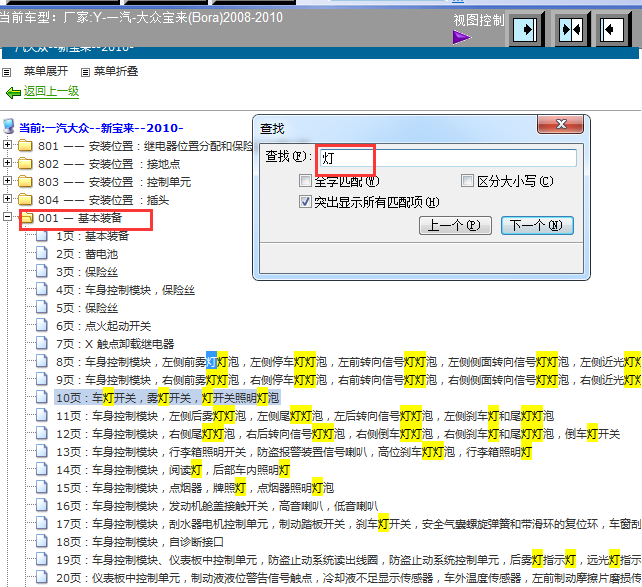Open 4页：车身控制模块，保险丝
This screenshot has height=587, width=642.
click(x=125, y=290)
